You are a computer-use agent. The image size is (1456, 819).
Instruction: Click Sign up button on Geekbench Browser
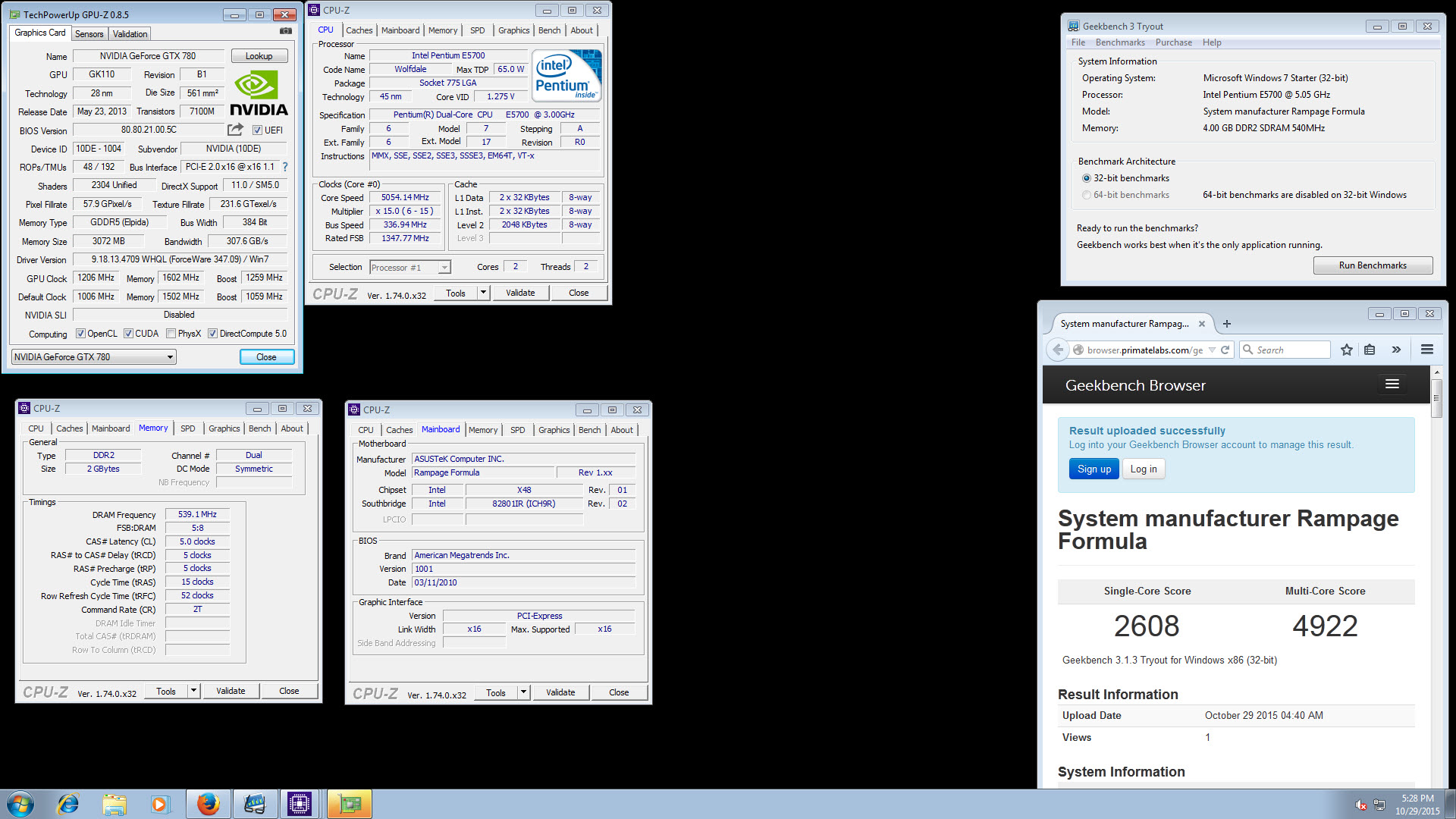(1094, 469)
